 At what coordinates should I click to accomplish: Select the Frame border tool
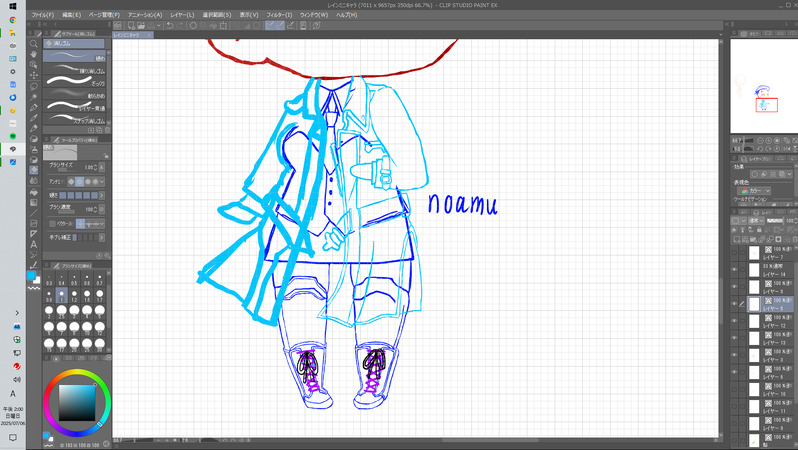[34, 223]
